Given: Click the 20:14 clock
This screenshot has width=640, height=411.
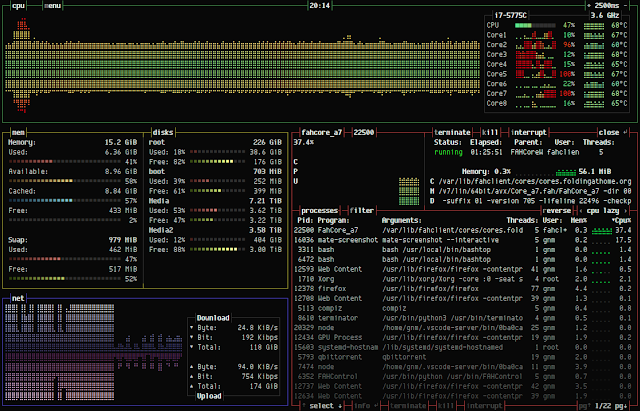Looking at the screenshot, I should click(320, 6).
